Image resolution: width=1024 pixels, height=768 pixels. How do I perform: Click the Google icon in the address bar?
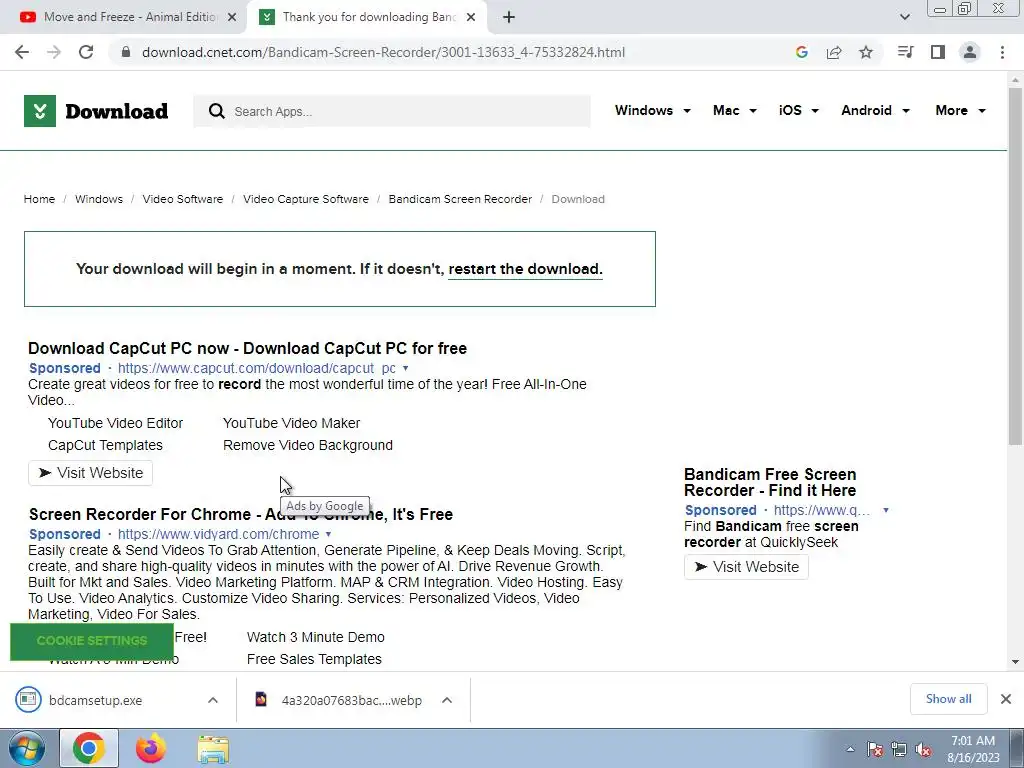pos(802,52)
